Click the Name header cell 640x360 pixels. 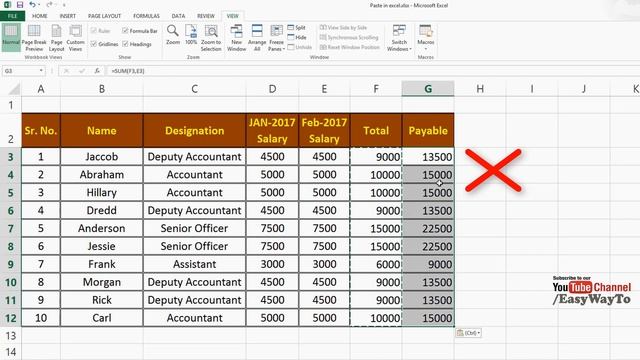click(x=102, y=130)
